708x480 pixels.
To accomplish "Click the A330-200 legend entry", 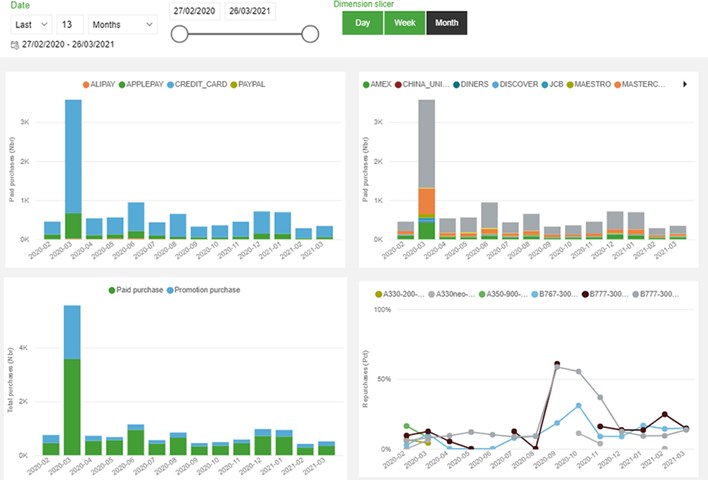I will (x=400, y=294).
